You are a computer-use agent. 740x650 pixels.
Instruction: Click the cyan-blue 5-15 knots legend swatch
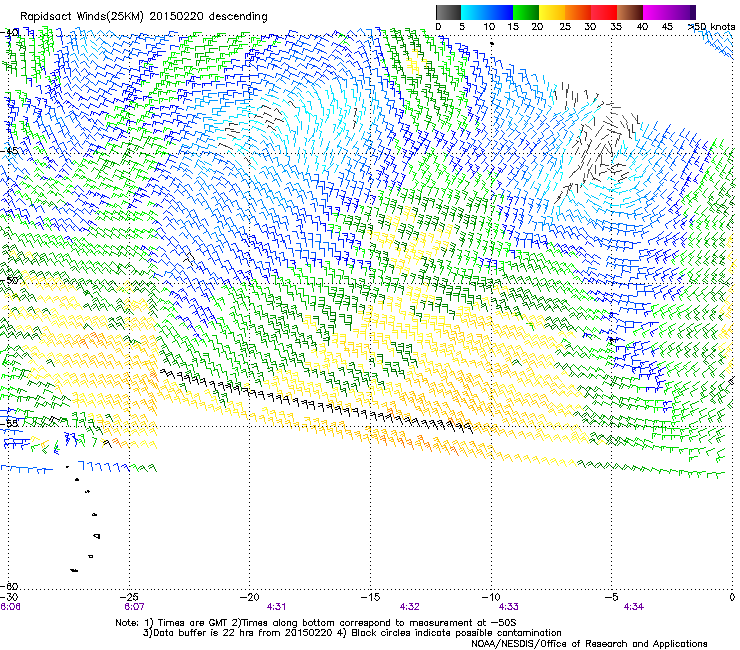click(x=487, y=12)
